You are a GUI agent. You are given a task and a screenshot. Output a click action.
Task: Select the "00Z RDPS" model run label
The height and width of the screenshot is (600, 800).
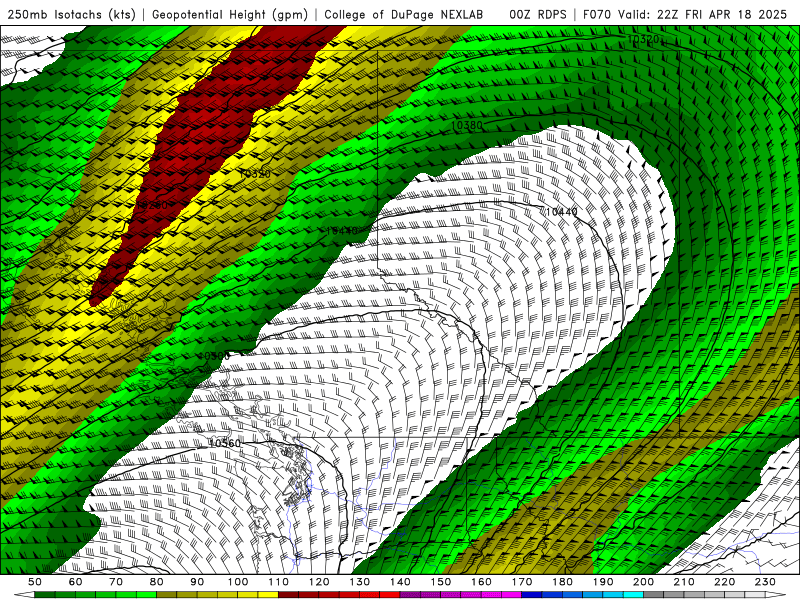tap(538, 15)
